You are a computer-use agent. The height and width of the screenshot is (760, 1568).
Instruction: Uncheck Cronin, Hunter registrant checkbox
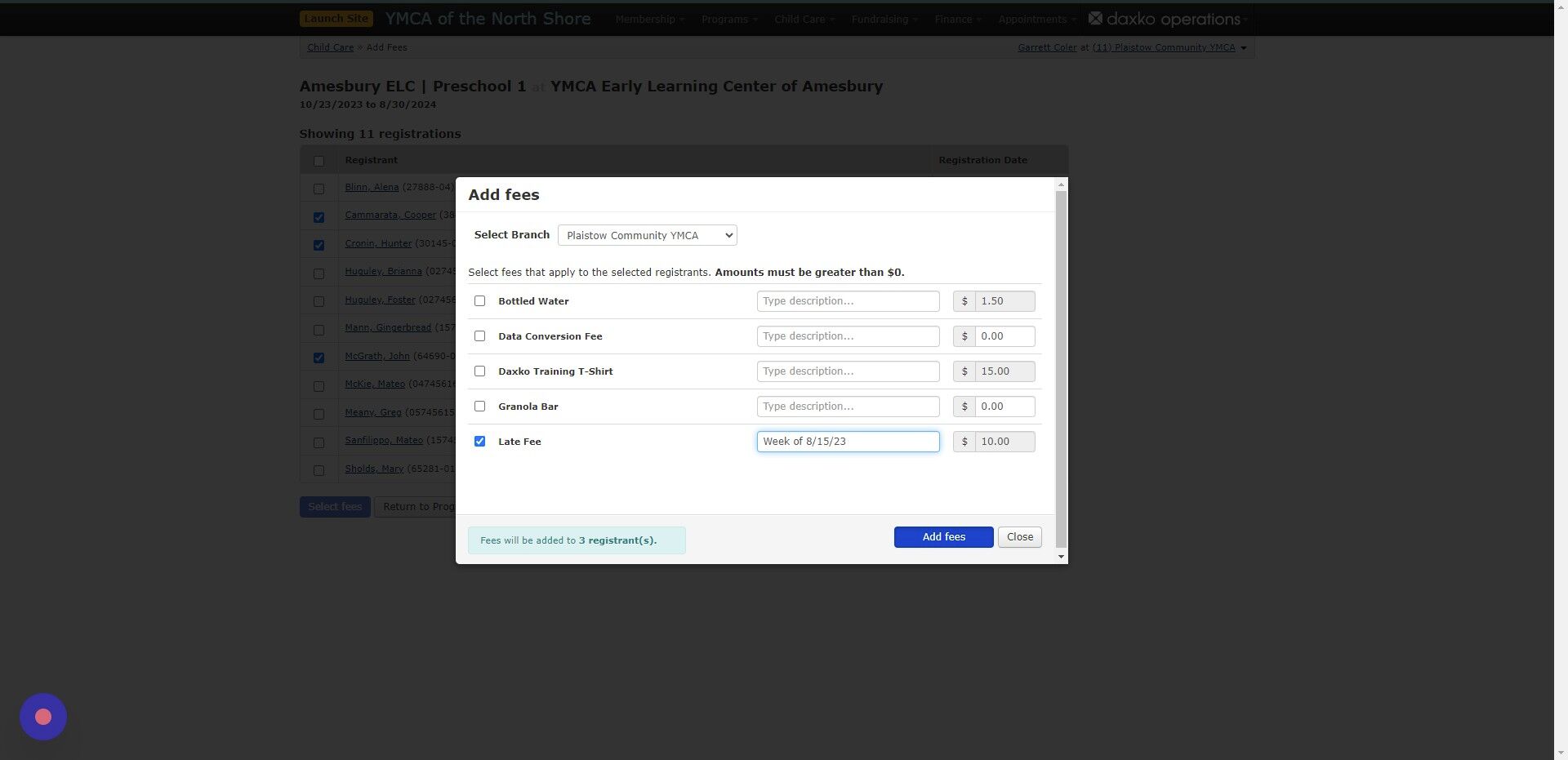[318, 245]
